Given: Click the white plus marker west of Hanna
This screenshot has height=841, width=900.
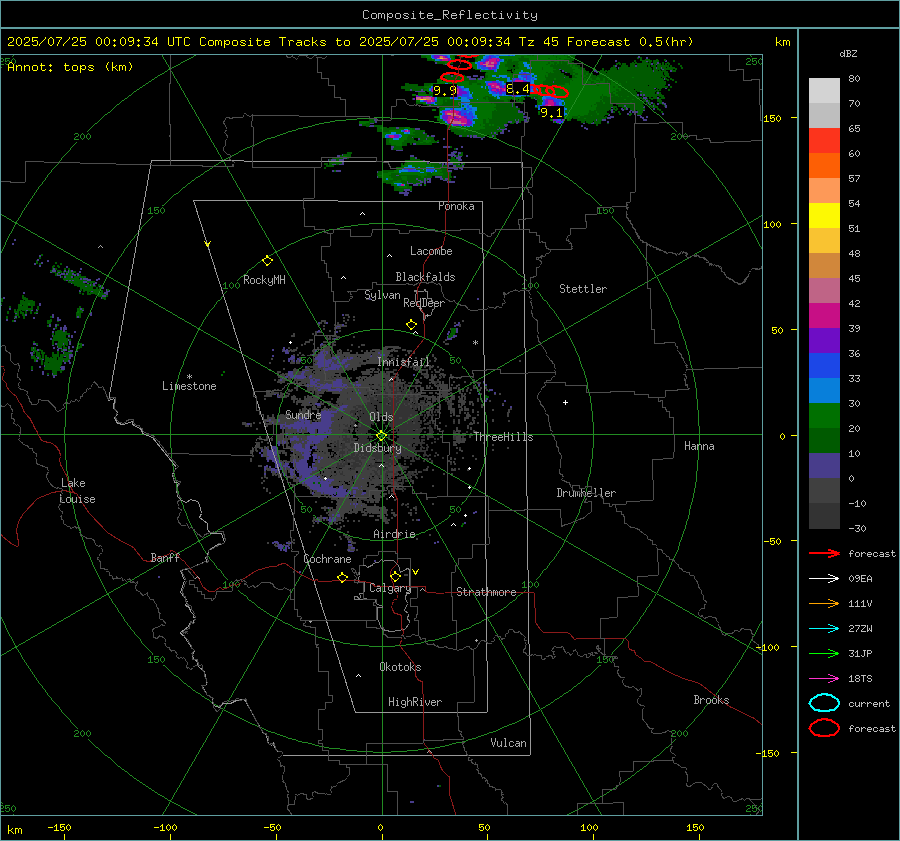Looking at the screenshot, I should click(x=565, y=402).
